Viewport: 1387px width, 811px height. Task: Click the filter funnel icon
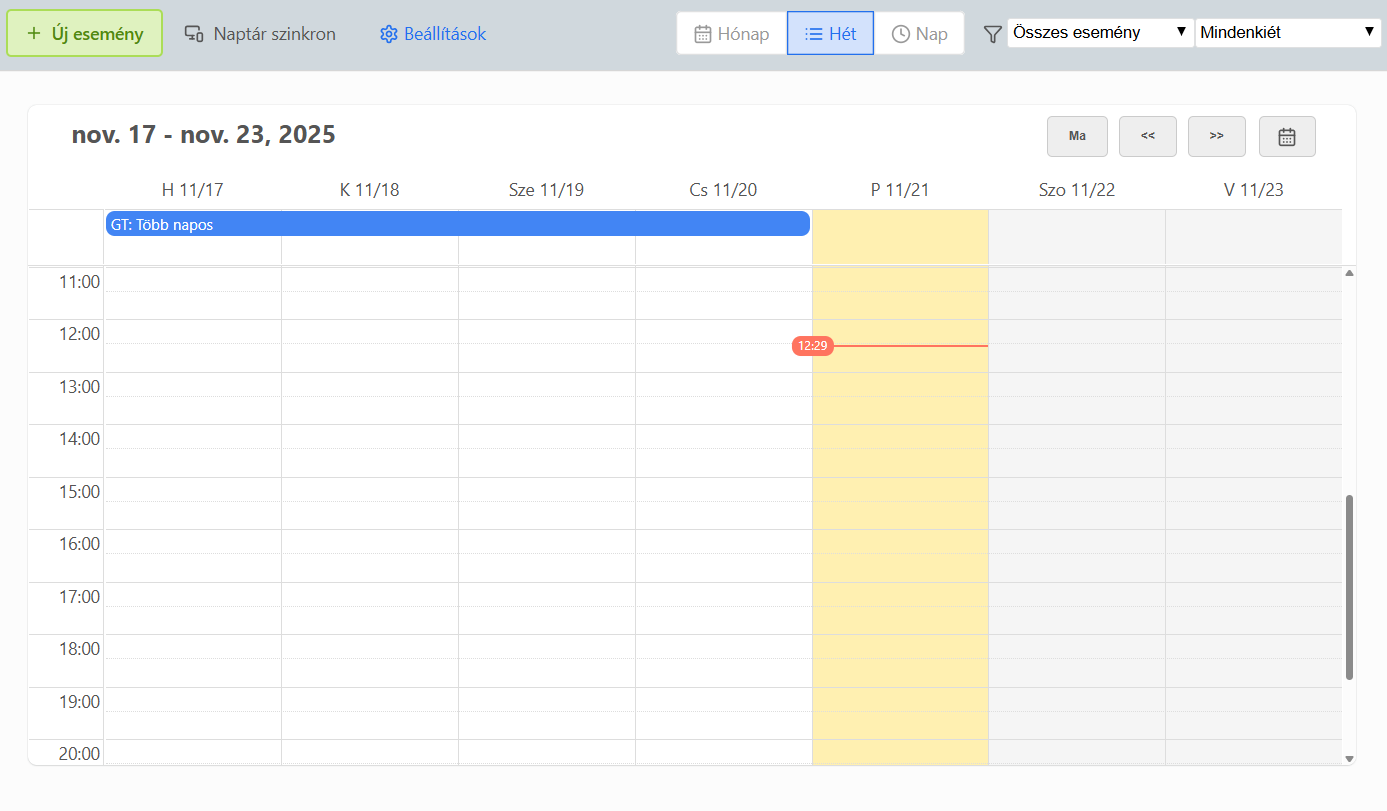992,34
